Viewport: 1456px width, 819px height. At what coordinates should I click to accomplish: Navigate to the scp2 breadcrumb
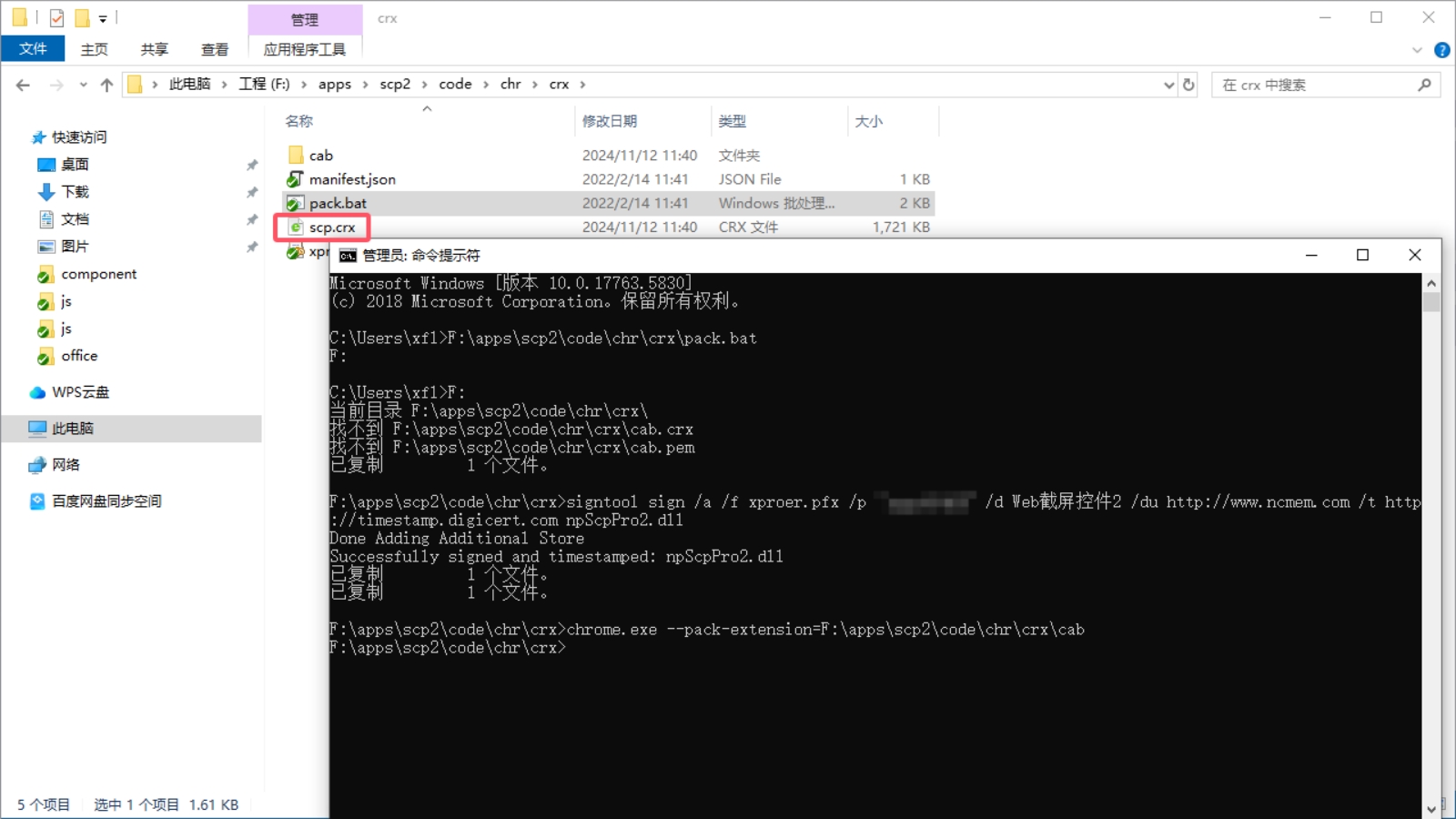(x=395, y=85)
